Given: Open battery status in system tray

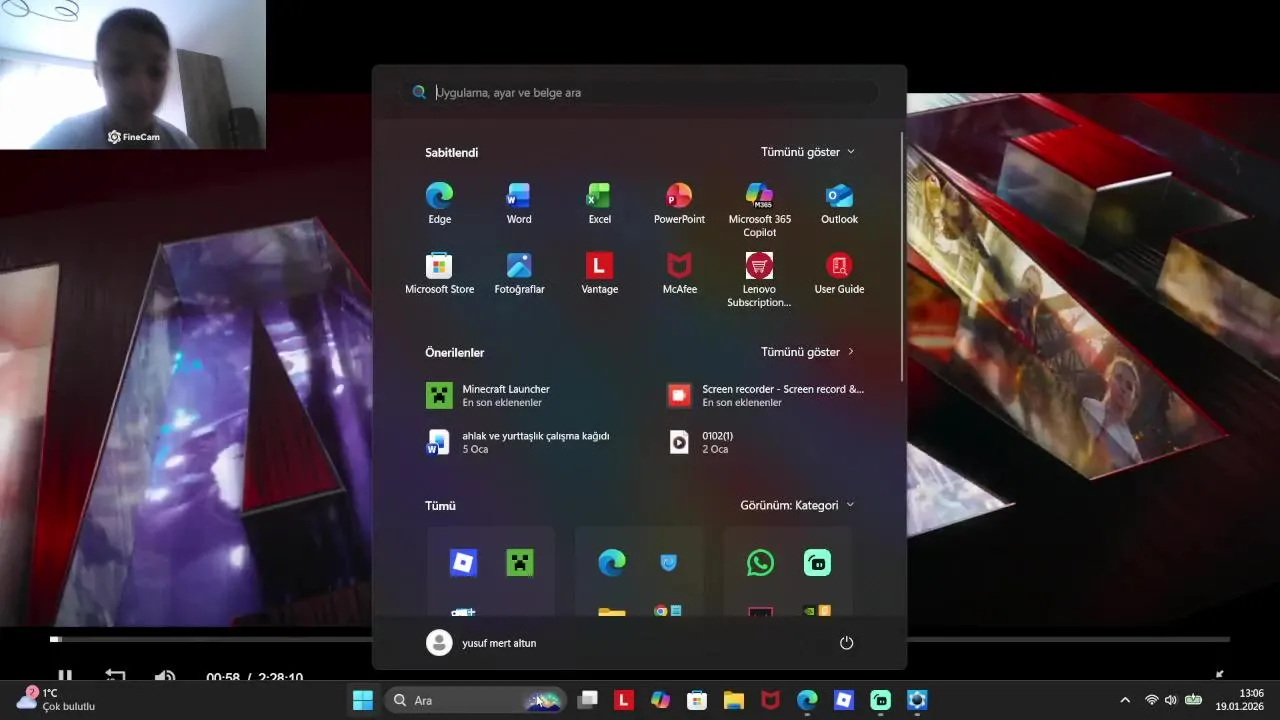Looking at the screenshot, I should click(x=1193, y=700).
